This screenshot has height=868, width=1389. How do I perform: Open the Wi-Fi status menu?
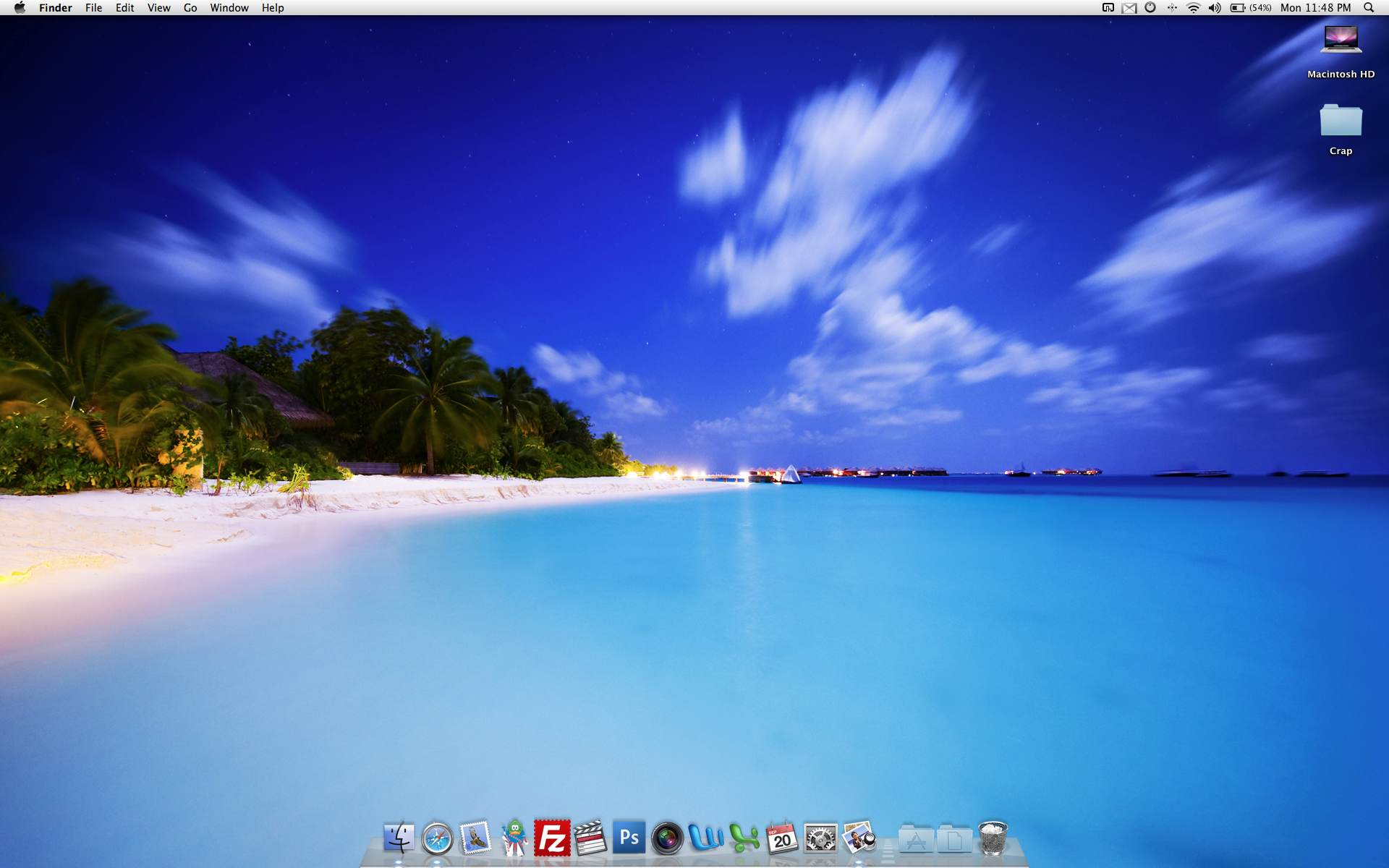(1194, 8)
